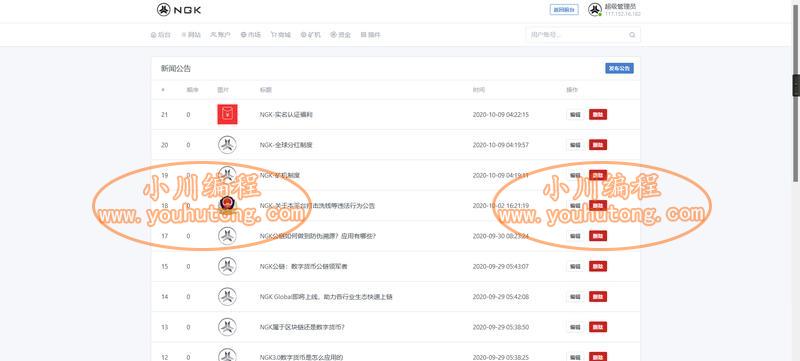Edit the 数字货币公链领军者 announcement
This screenshot has height=361, width=800.
tap(575, 266)
